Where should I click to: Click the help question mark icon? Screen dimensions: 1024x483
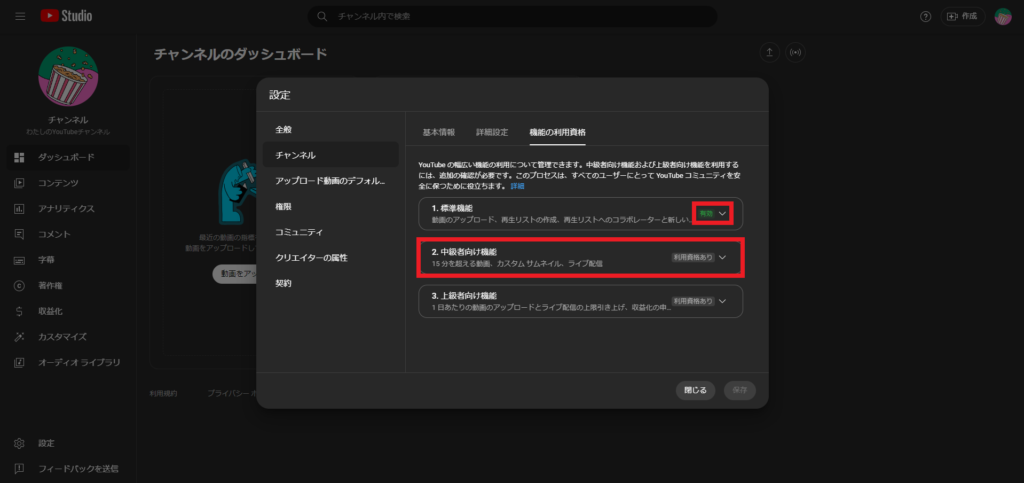(925, 16)
